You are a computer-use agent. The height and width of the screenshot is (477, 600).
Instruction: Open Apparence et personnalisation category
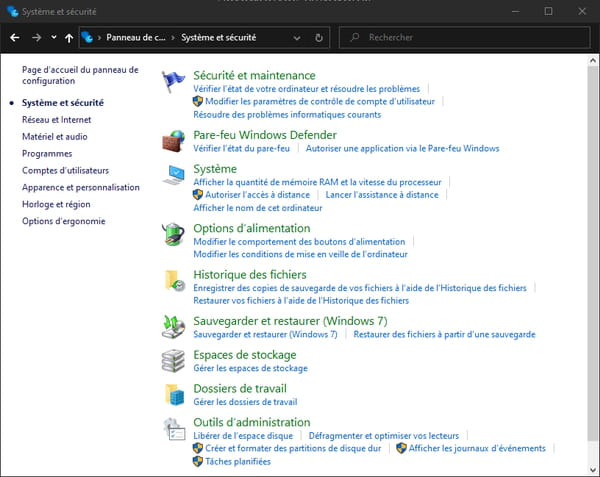tap(81, 187)
